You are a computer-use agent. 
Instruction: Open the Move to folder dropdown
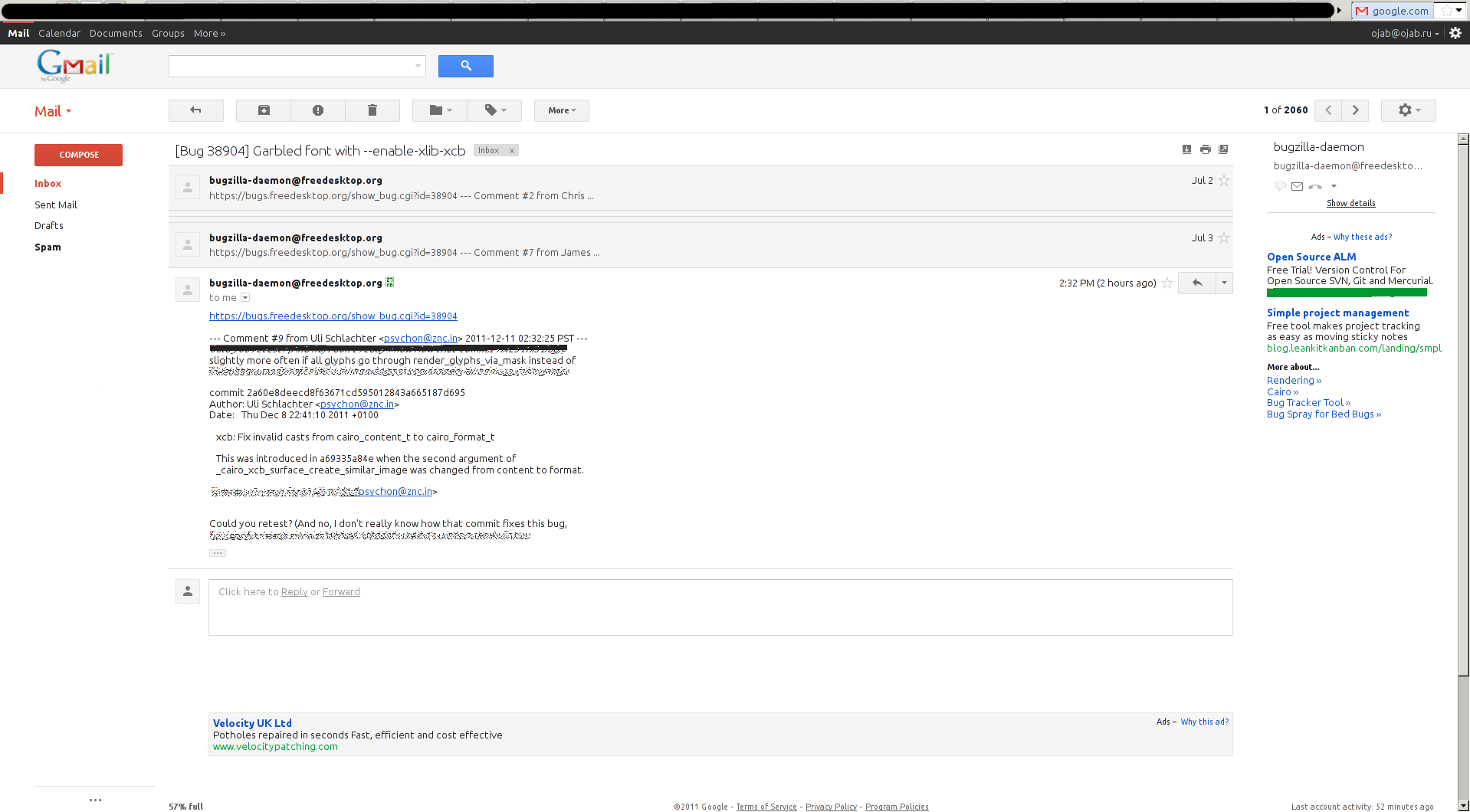tap(440, 110)
